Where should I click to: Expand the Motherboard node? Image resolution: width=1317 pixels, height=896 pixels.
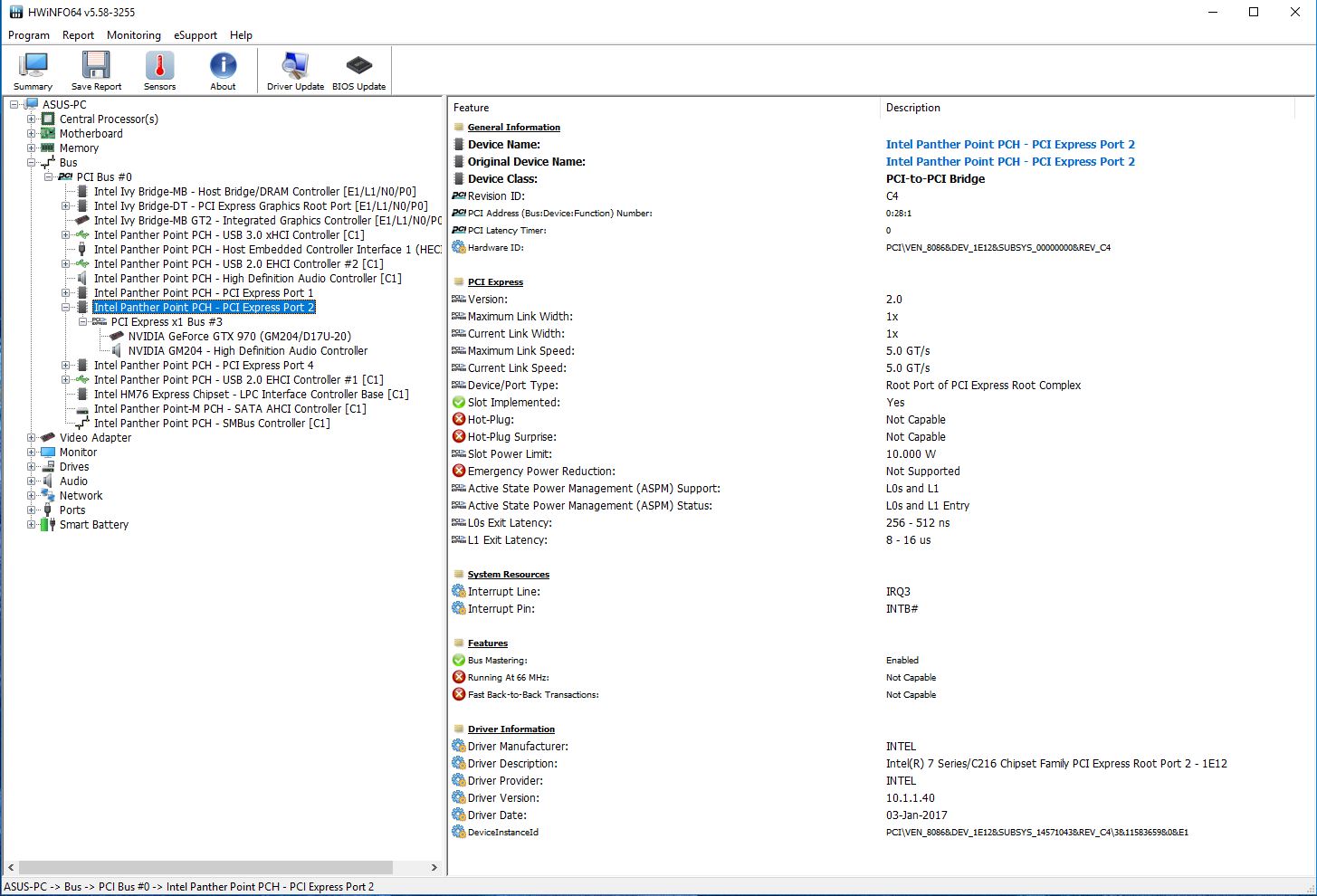(x=32, y=133)
